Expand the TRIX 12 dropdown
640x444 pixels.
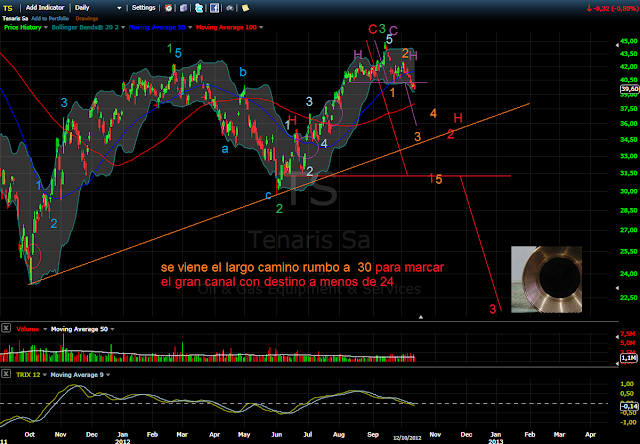(x=44, y=375)
